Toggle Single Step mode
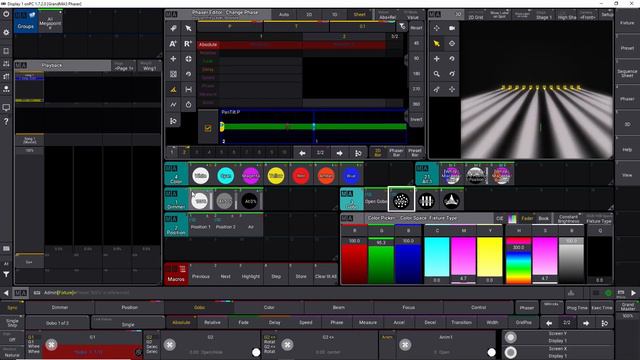 (x=12, y=323)
